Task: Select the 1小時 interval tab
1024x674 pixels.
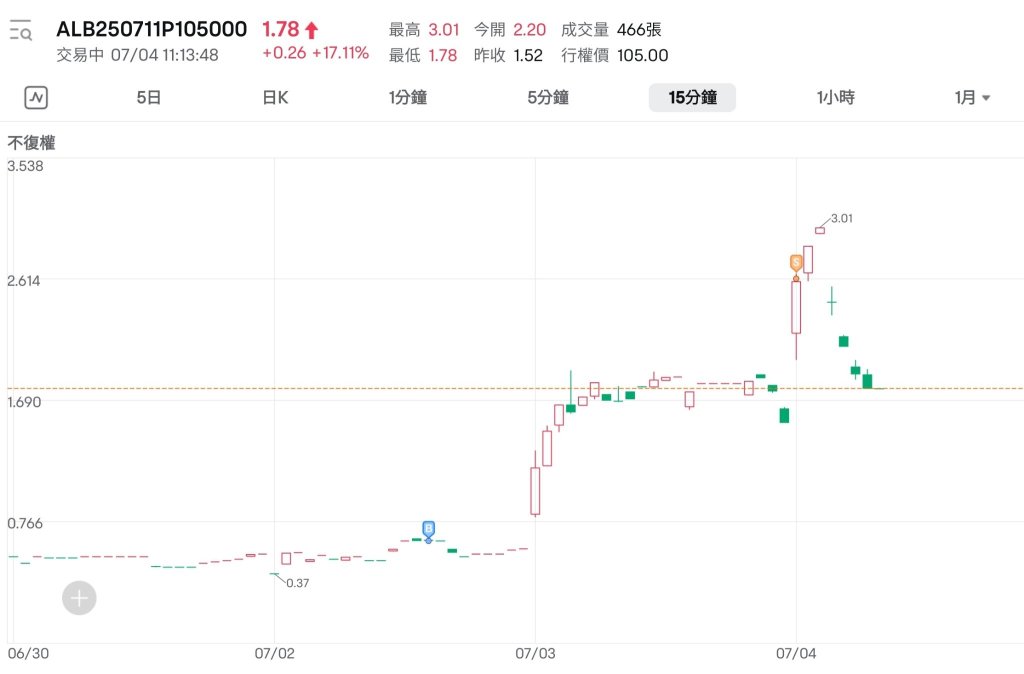Action: click(x=835, y=98)
